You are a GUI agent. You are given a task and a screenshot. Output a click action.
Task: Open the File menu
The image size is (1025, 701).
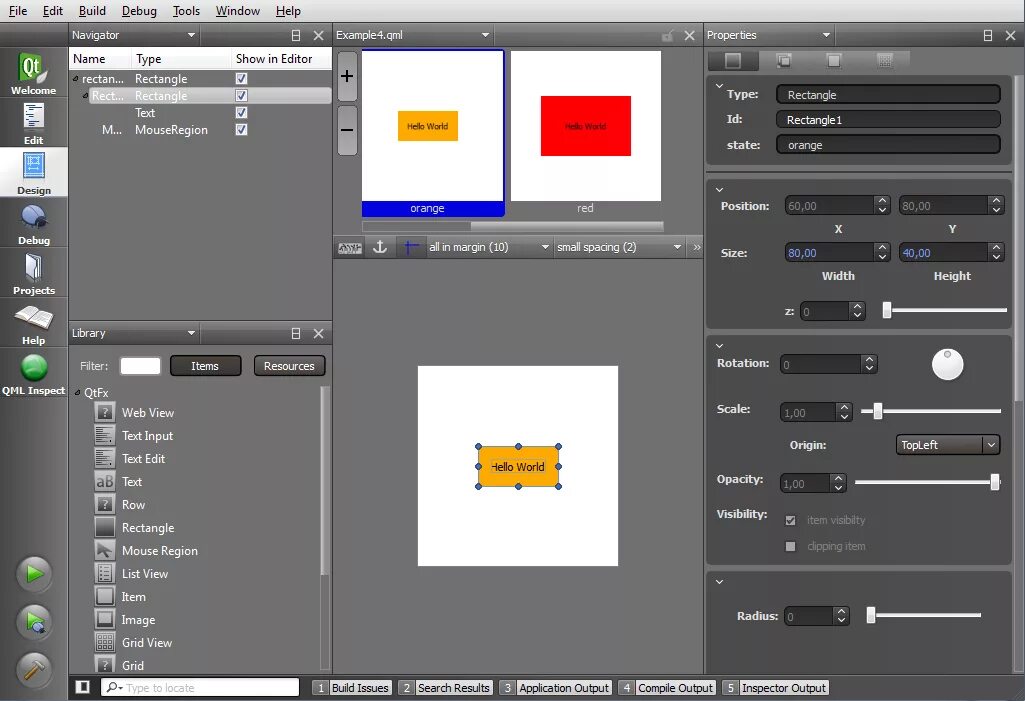(x=18, y=11)
